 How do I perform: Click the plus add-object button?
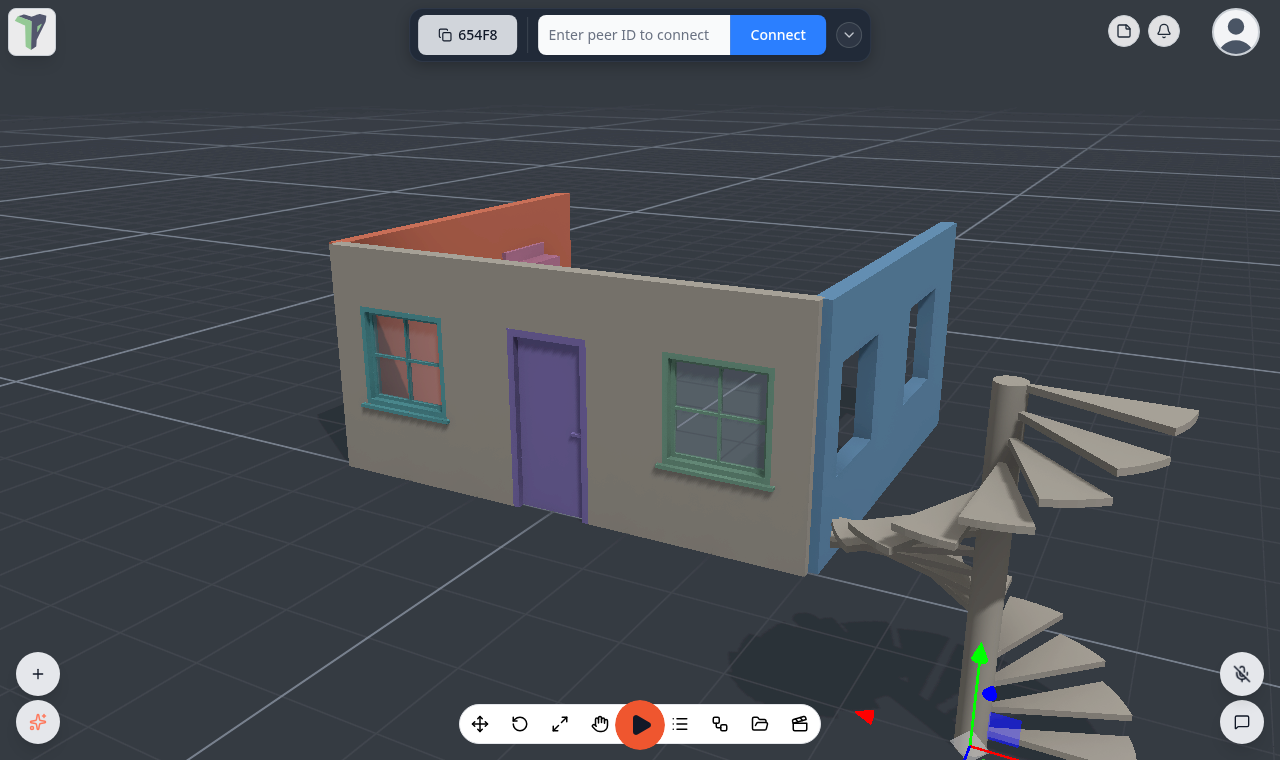(38, 674)
